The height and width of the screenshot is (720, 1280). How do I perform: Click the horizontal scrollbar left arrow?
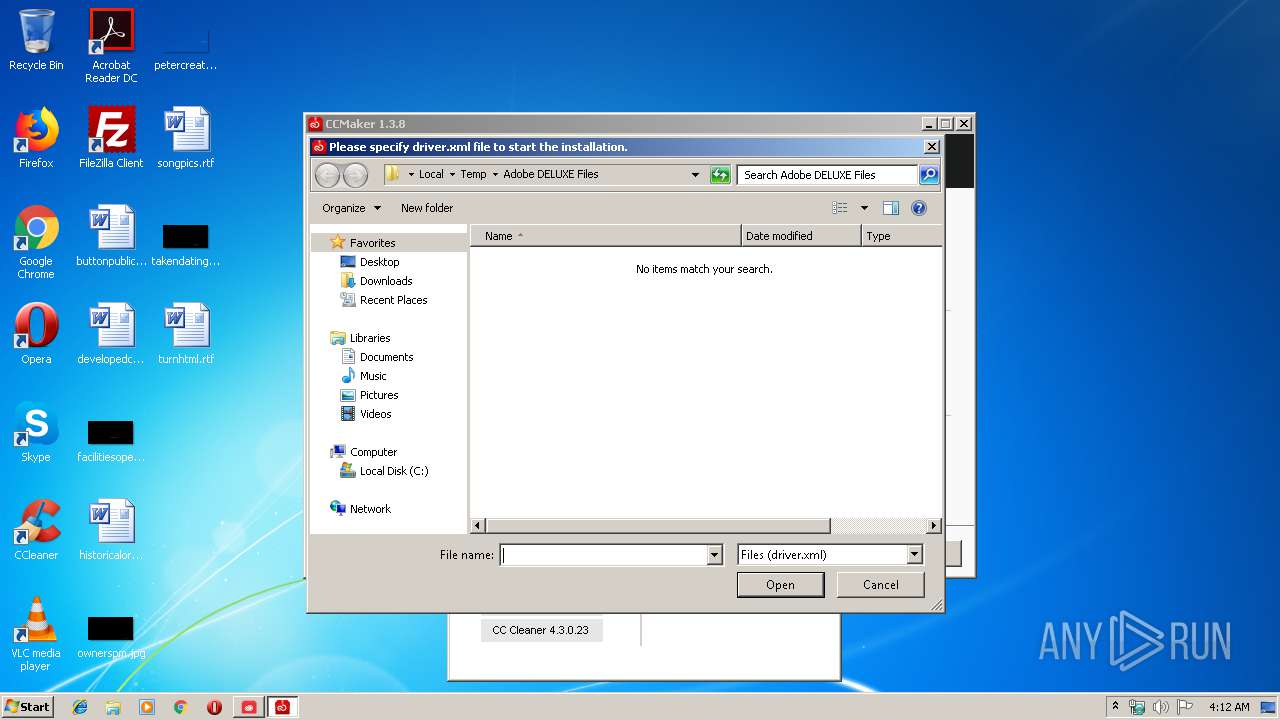pos(478,526)
